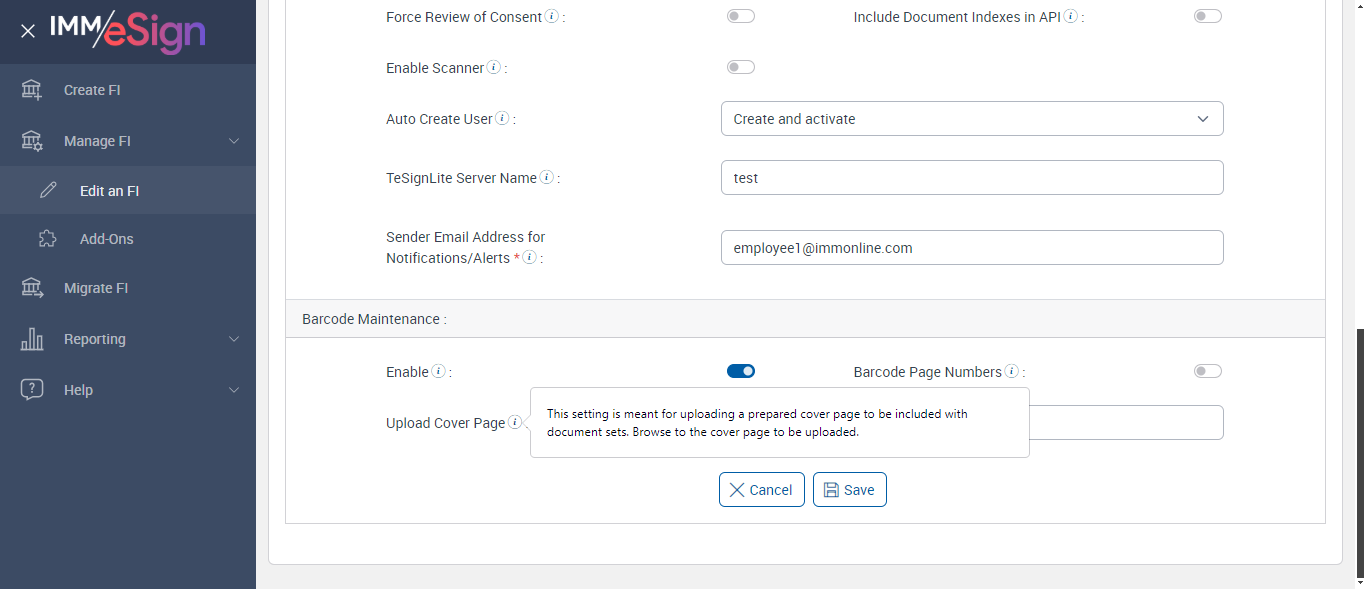Click the Create FI bank icon
The width and height of the screenshot is (1366, 589).
(32, 90)
